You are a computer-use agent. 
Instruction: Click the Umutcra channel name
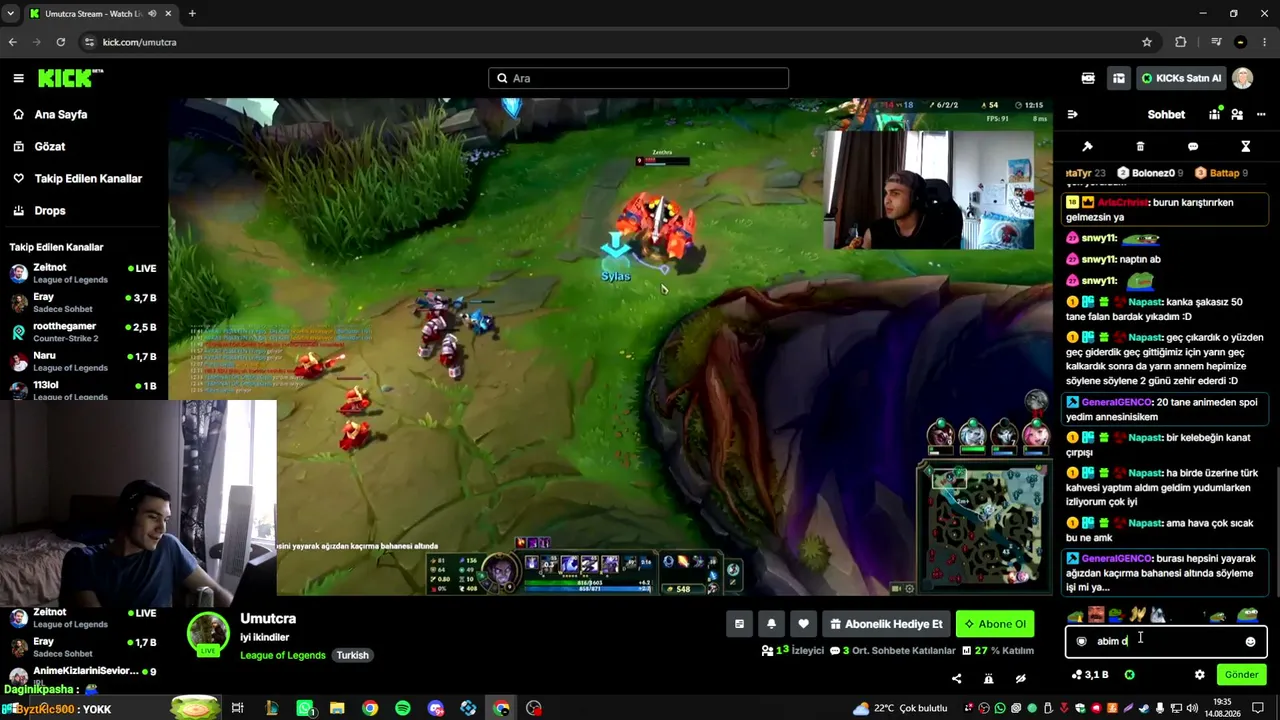(268, 619)
